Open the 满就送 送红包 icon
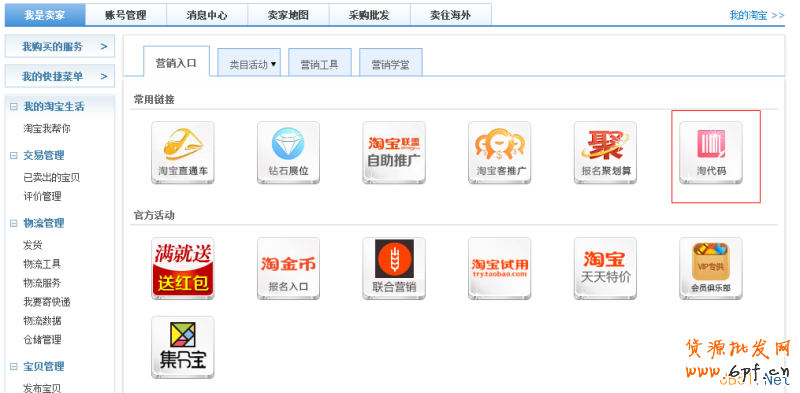This screenshot has width=800, height=393. point(183,268)
